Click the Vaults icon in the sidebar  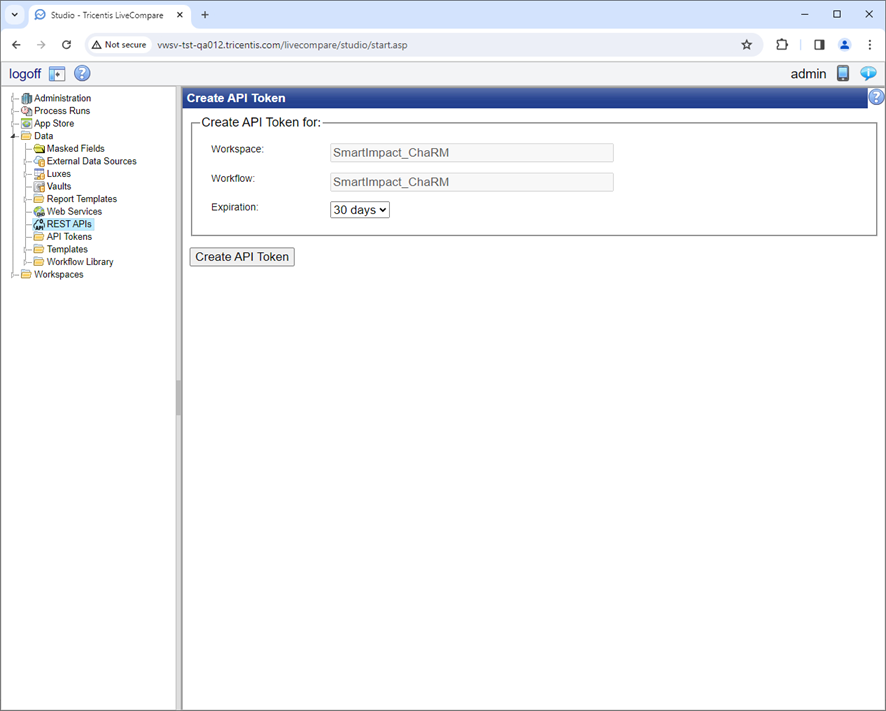coord(41,186)
